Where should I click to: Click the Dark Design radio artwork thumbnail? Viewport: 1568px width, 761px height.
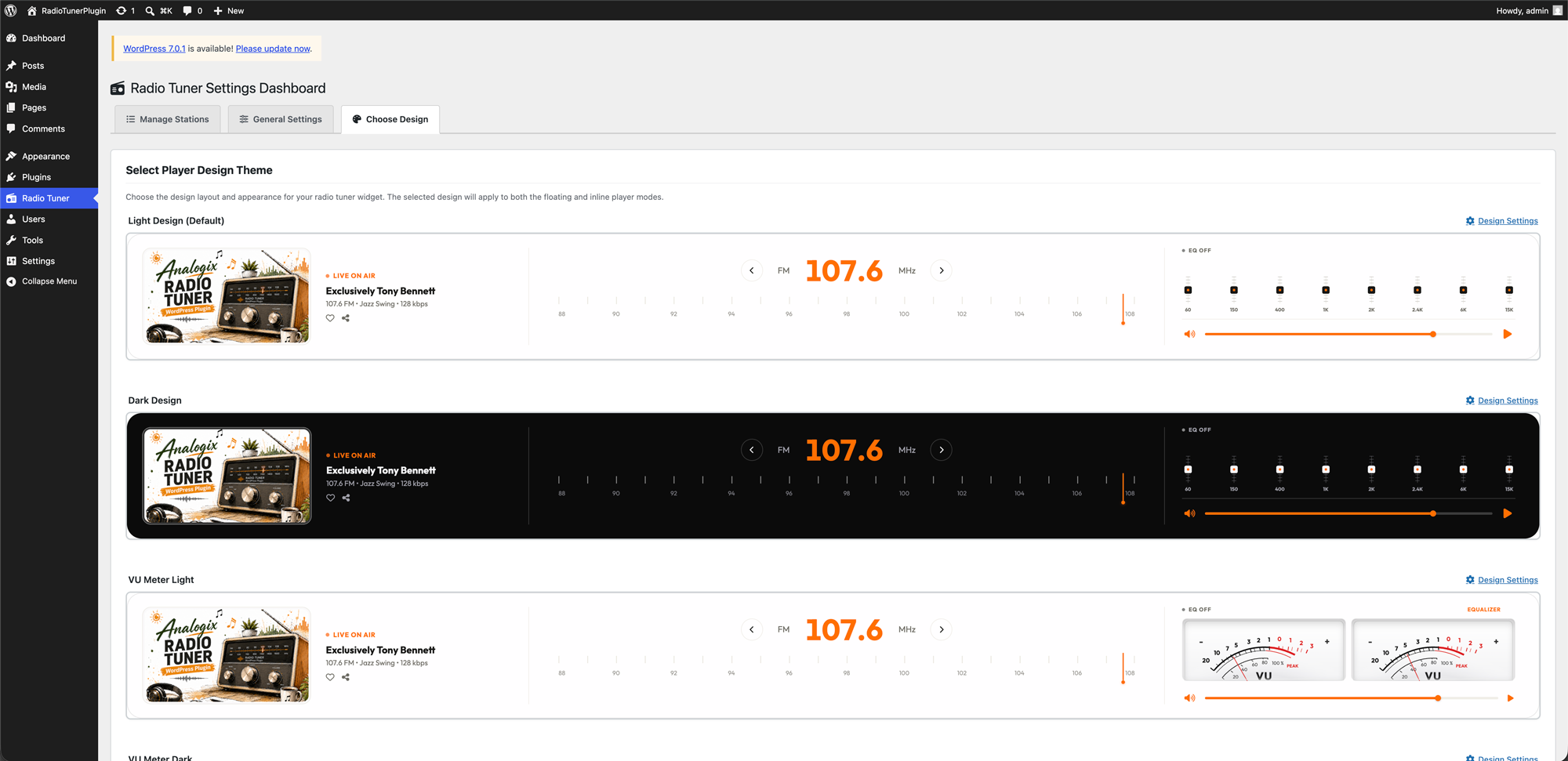(227, 476)
